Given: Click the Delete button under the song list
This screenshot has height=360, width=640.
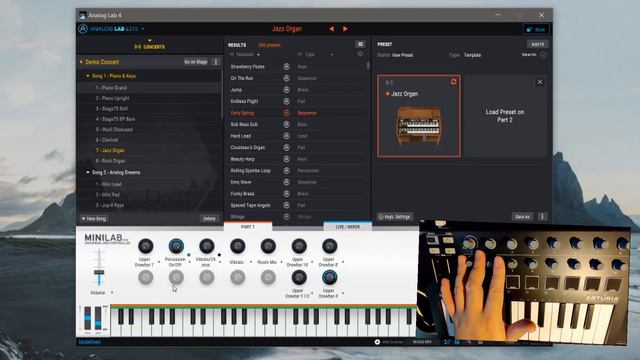Looking at the screenshot, I should tap(209, 219).
